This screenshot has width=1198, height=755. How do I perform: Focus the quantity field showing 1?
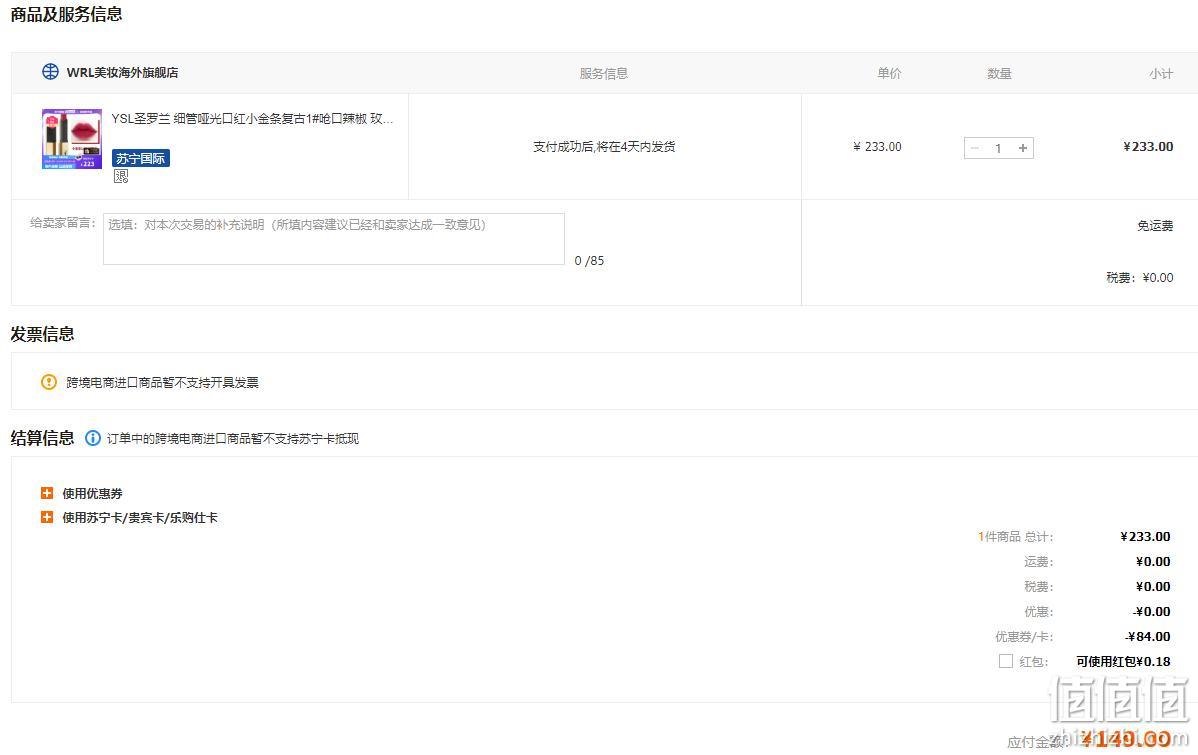(x=999, y=147)
